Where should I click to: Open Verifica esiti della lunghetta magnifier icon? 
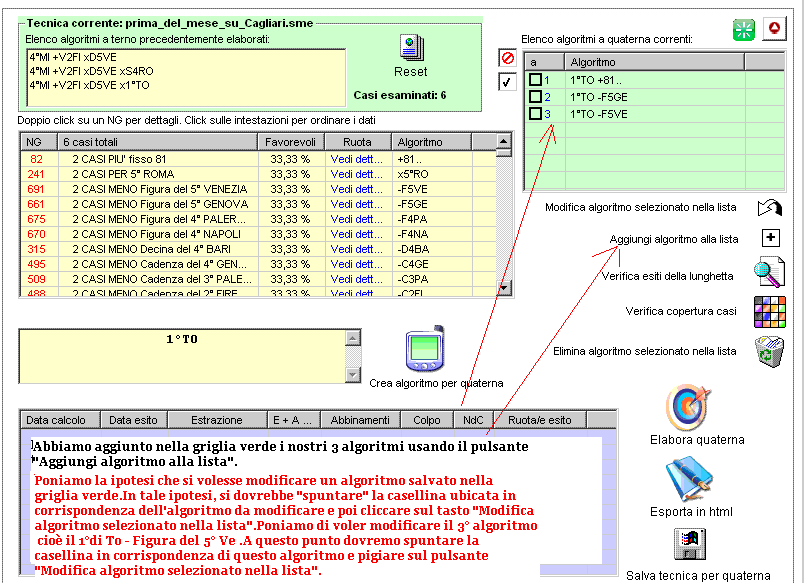(769, 272)
